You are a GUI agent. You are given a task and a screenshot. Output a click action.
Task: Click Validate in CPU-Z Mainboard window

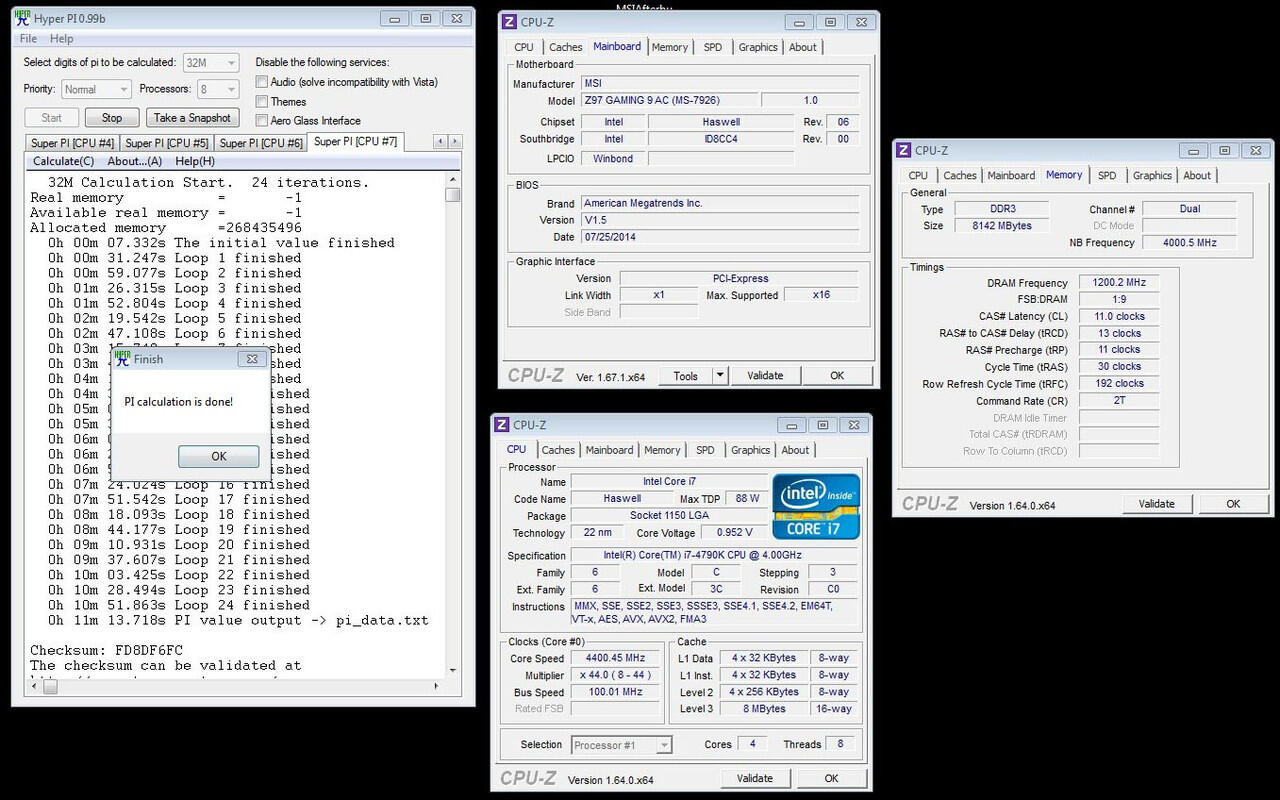tap(765, 376)
